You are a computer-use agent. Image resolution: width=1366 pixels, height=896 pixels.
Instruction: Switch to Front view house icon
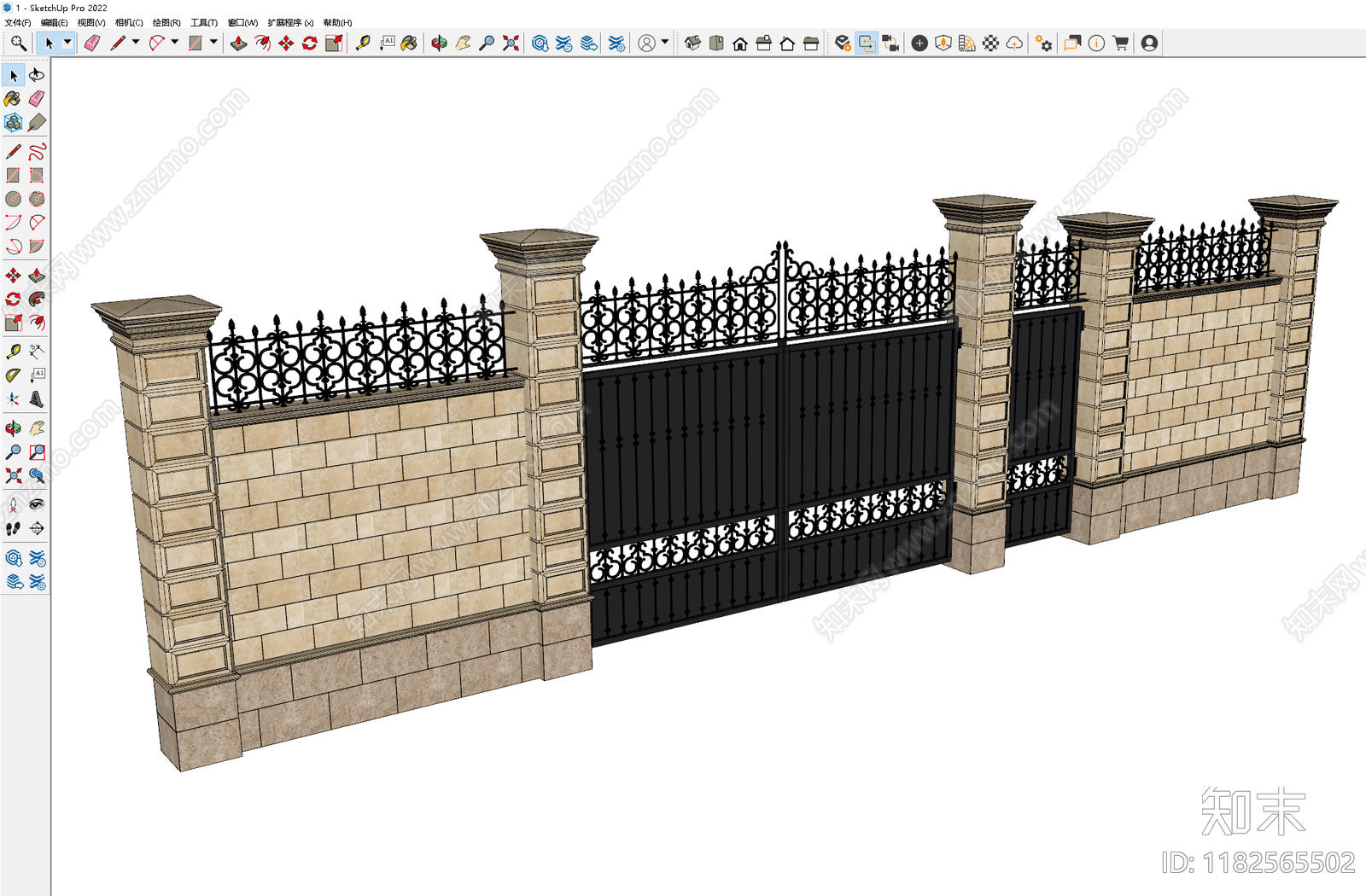click(x=740, y=43)
